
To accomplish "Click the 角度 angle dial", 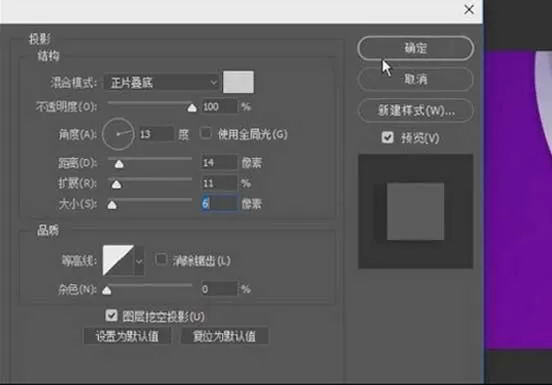I will [x=118, y=134].
